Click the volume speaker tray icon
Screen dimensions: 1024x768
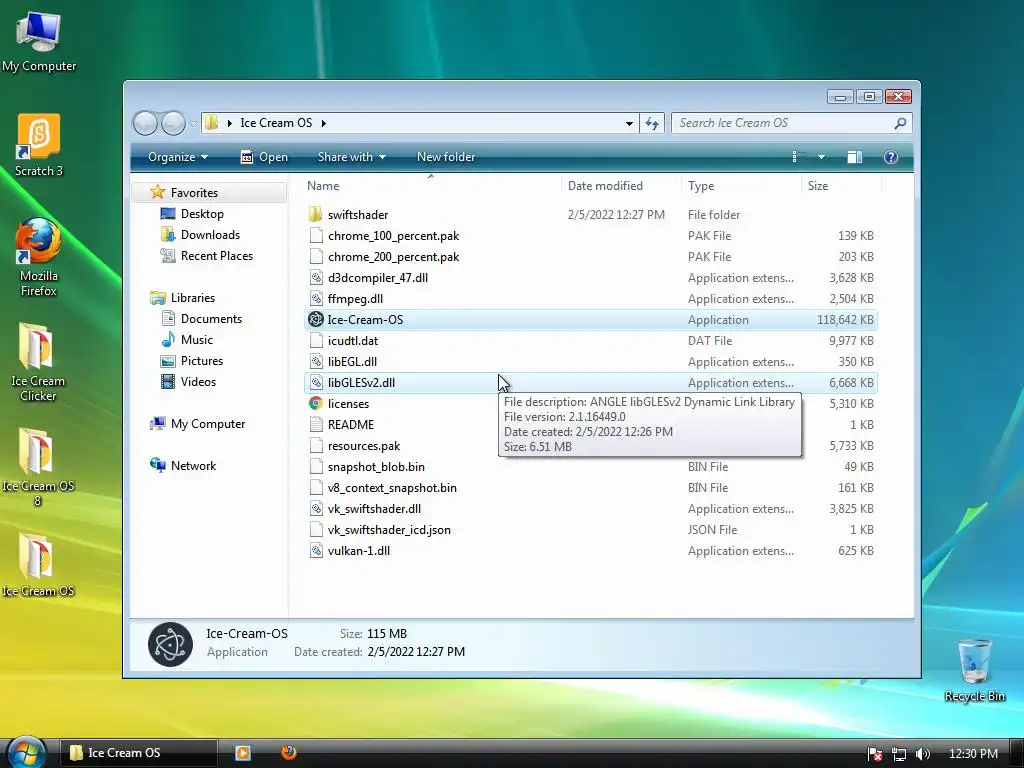tap(922, 754)
